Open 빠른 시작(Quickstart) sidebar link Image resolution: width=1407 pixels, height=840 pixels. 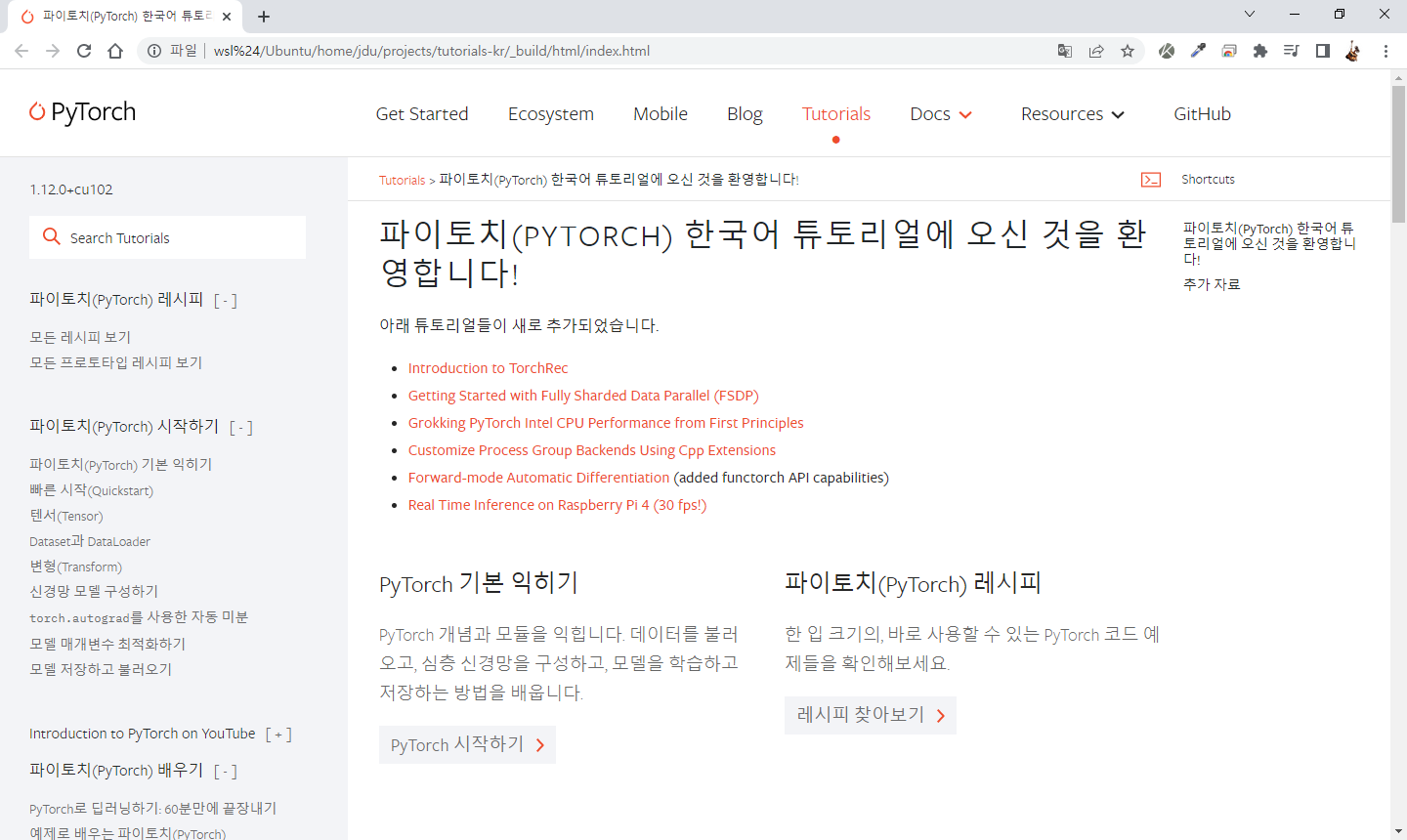click(x=91, y=490)
